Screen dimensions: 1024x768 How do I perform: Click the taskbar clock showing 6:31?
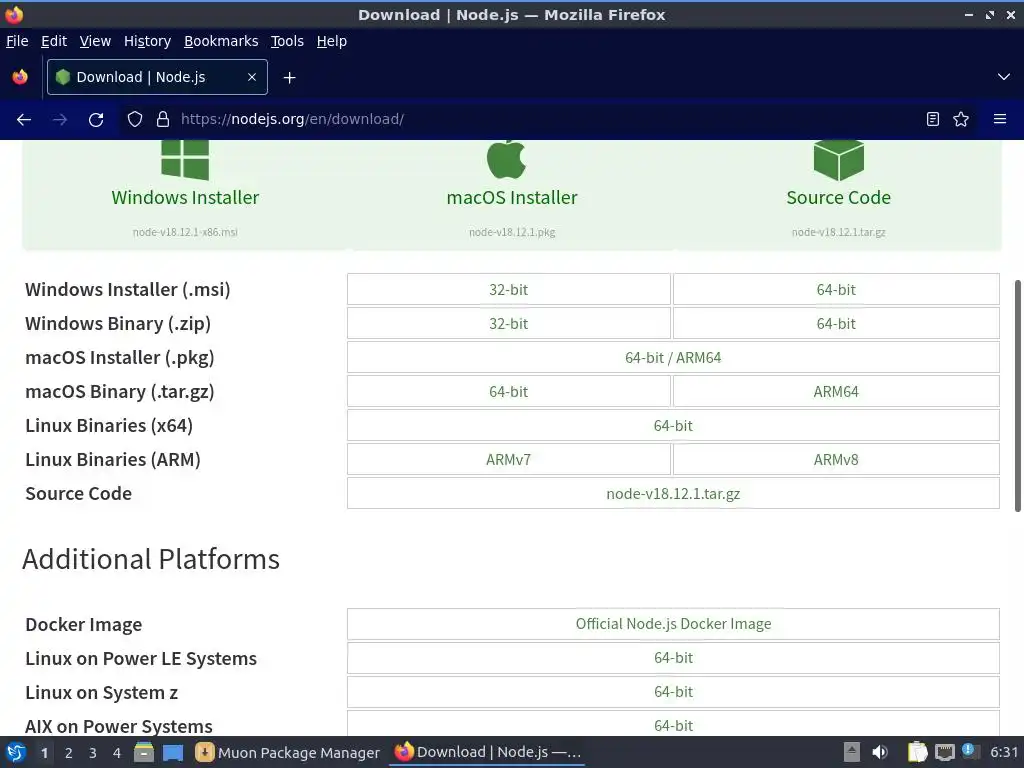(1004, 752)
